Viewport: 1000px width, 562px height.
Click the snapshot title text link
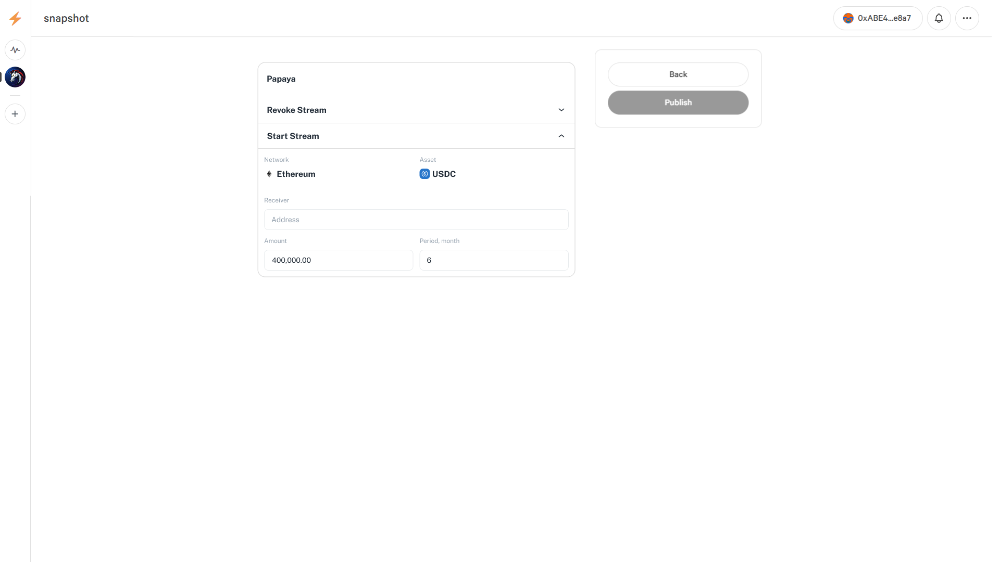tap(66, 18)
